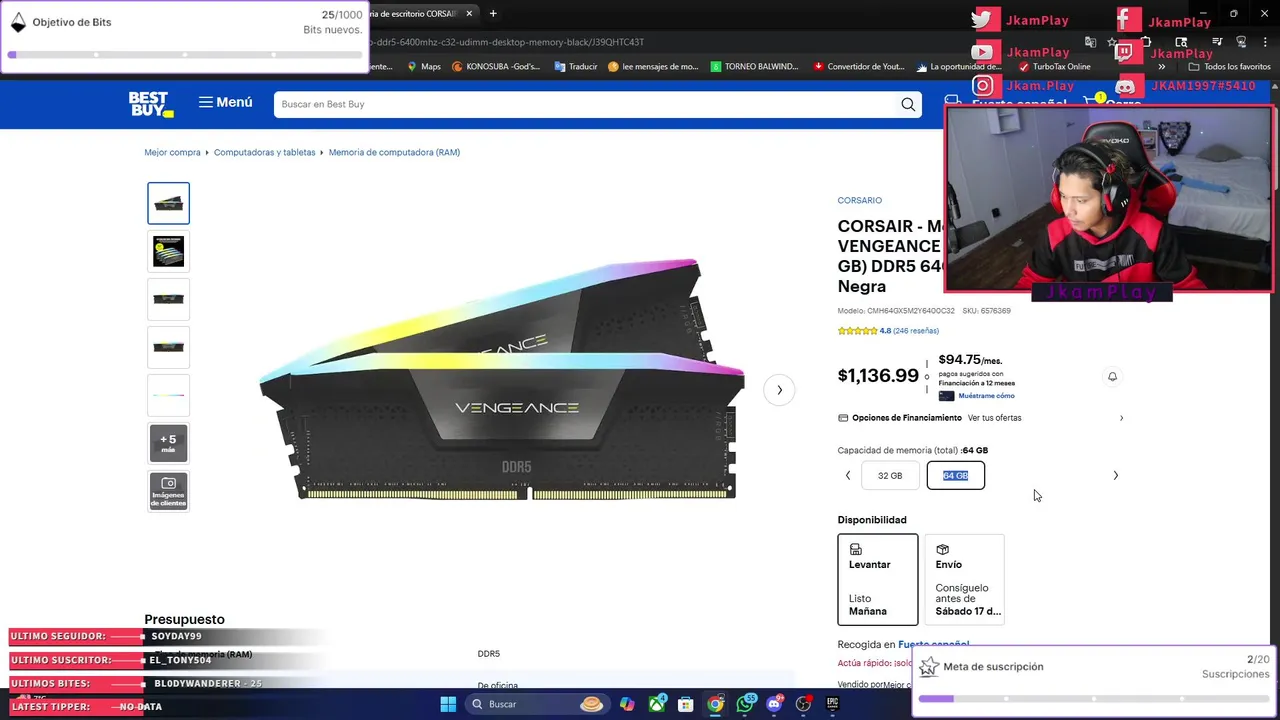Screen dimensions: 1280x720
Task: Open Copilot from the taskbar
Action: pyautogui.click(x=627, y=704)
